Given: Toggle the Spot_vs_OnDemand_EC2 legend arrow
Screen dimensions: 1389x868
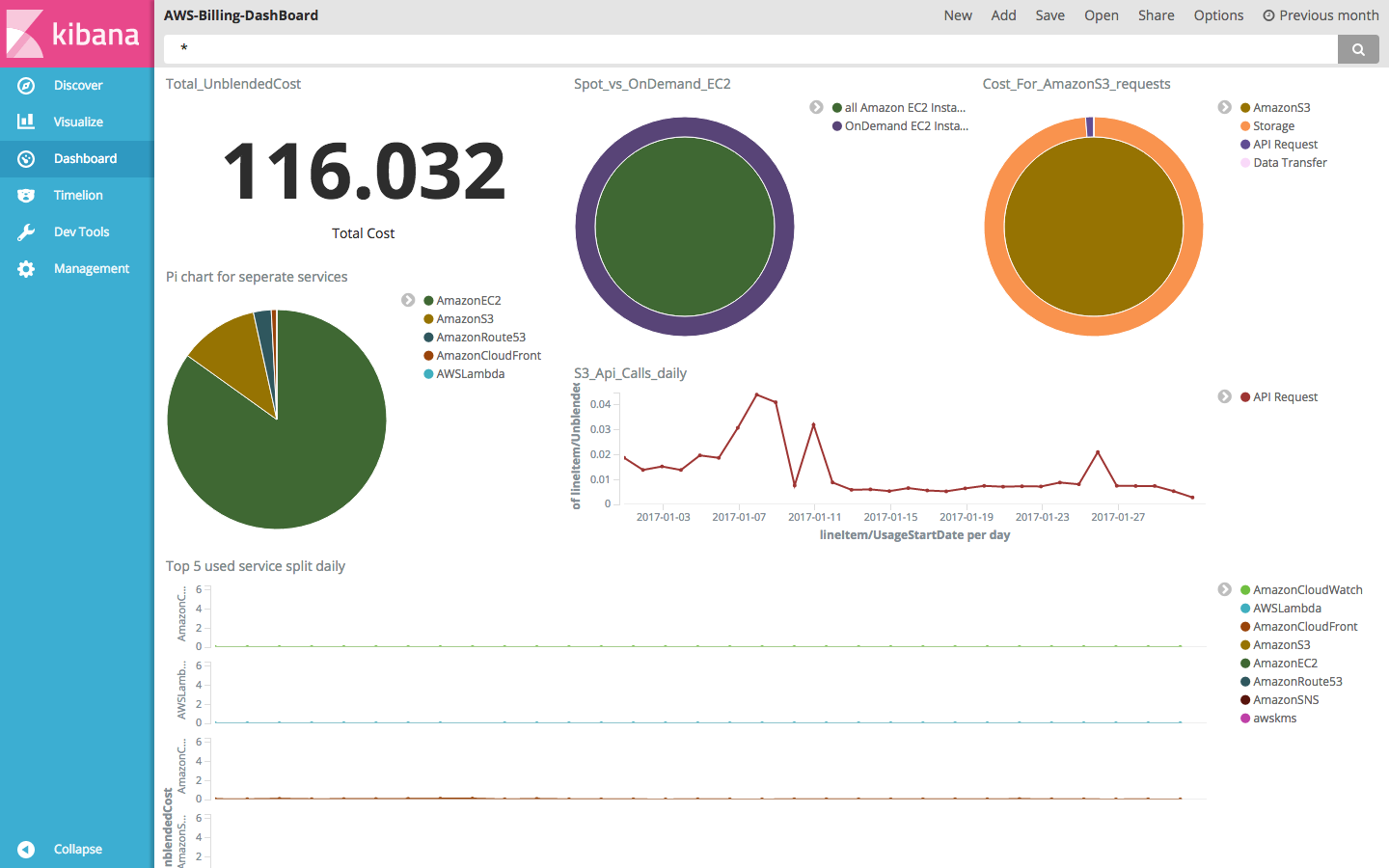Looking at the screenshot, I should pos(816,107).
